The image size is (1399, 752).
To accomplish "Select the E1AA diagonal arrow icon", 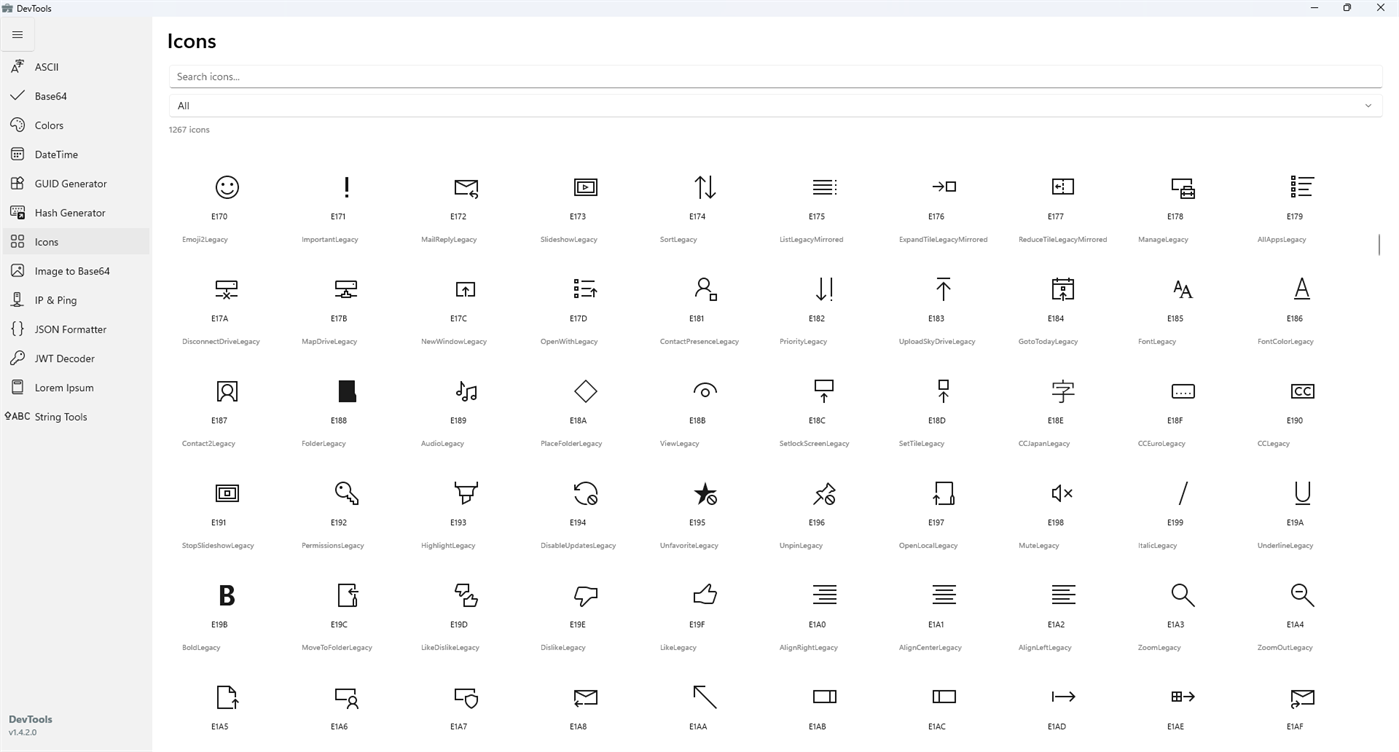I will [705, 697].
